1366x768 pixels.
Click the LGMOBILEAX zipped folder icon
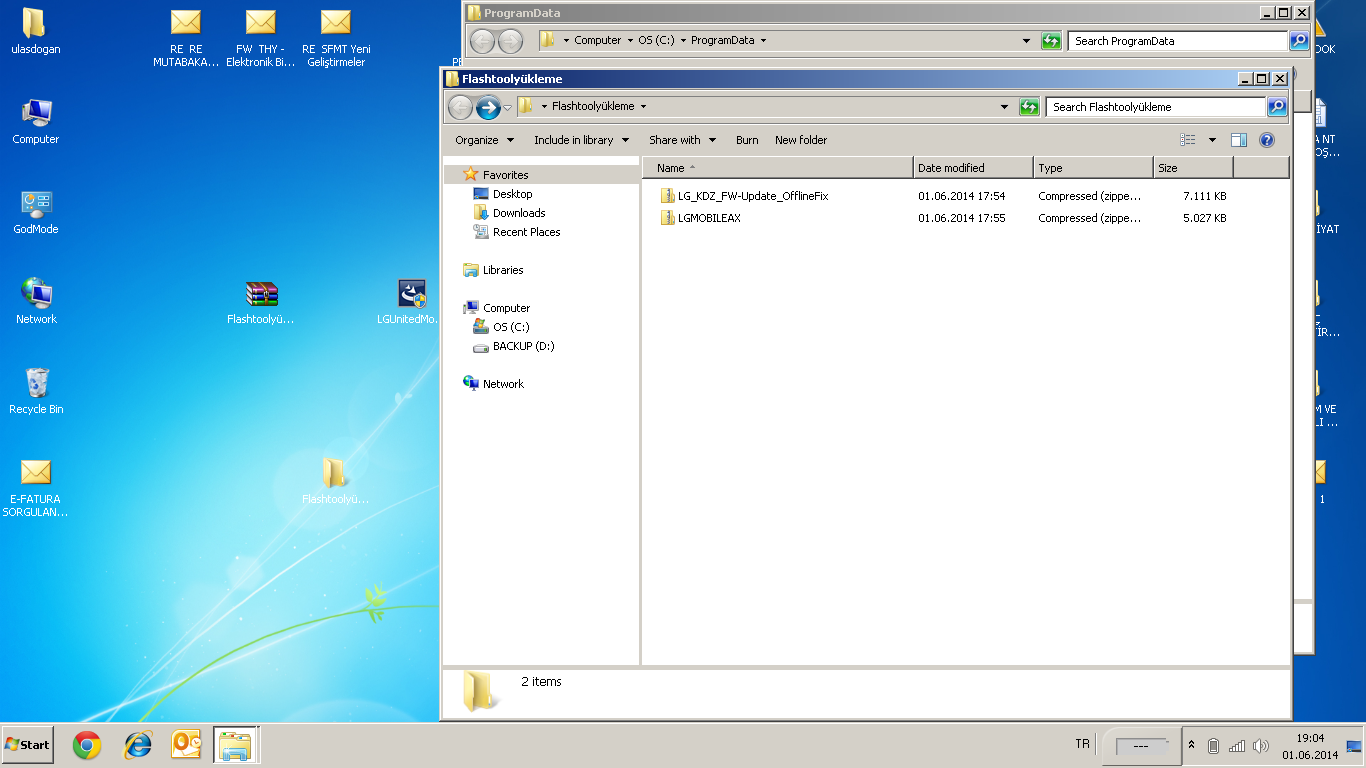point(668,218)
